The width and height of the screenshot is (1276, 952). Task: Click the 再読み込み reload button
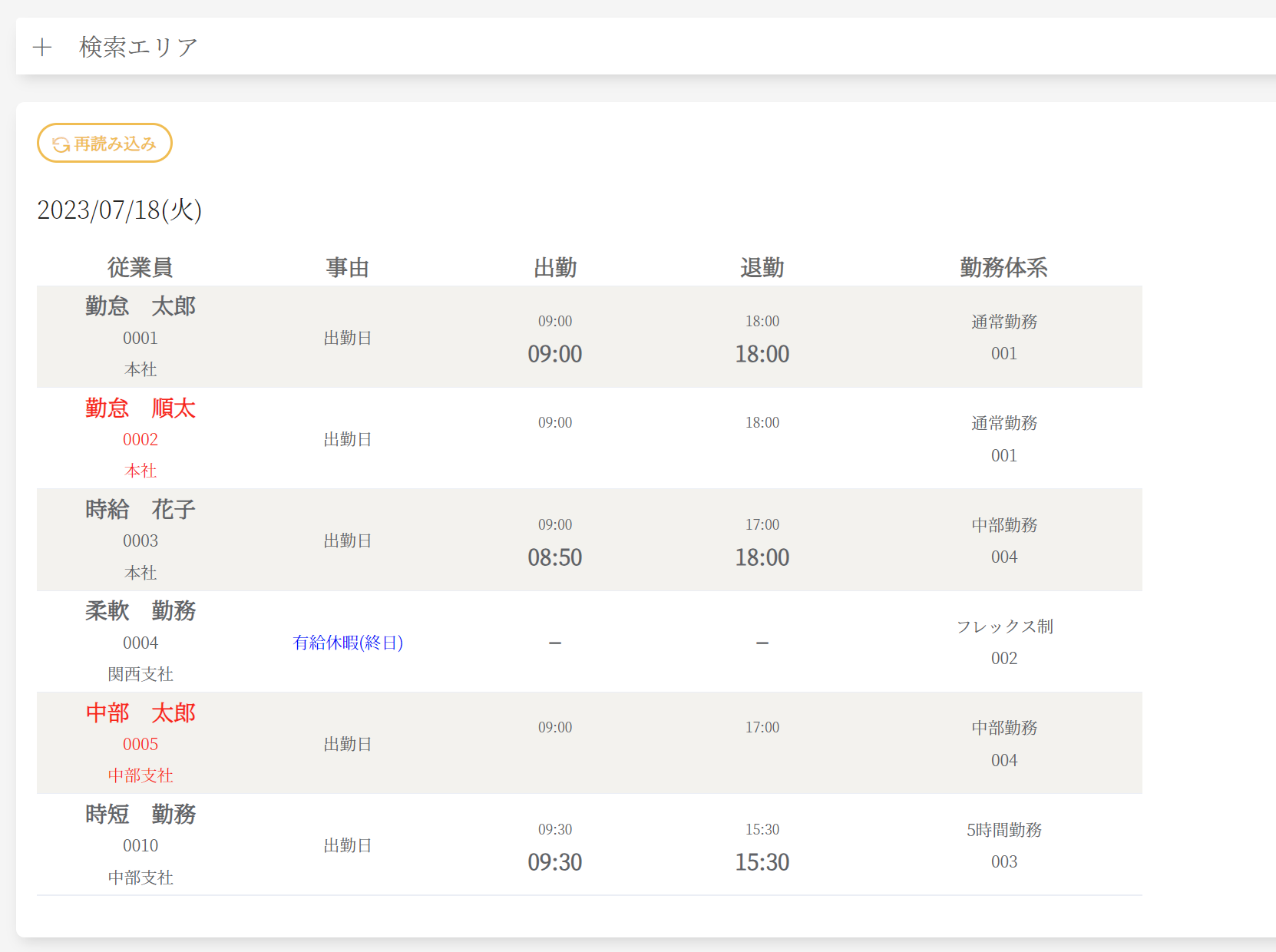[x=104, y=144]
